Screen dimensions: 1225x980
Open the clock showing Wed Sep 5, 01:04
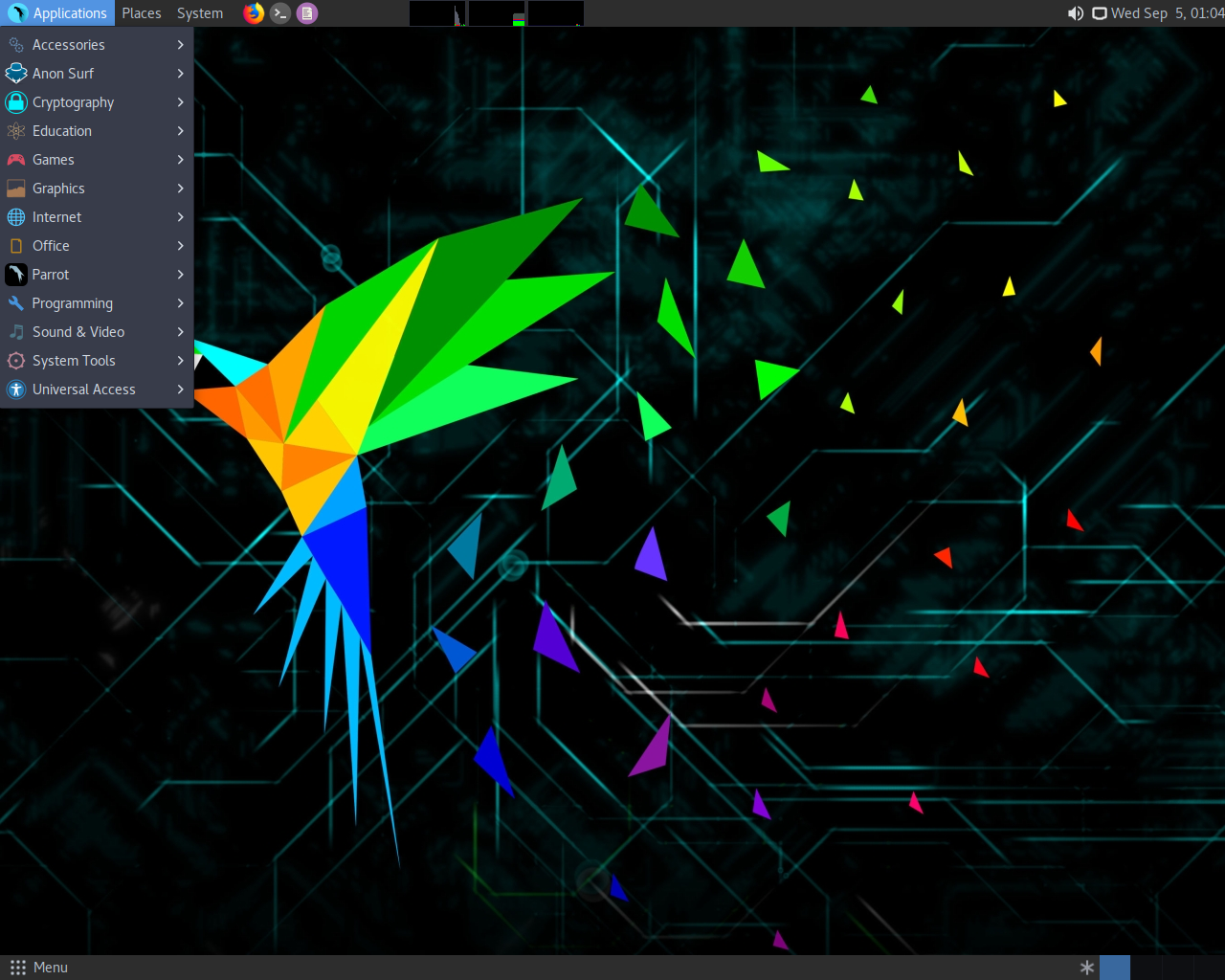(1168, 13)
